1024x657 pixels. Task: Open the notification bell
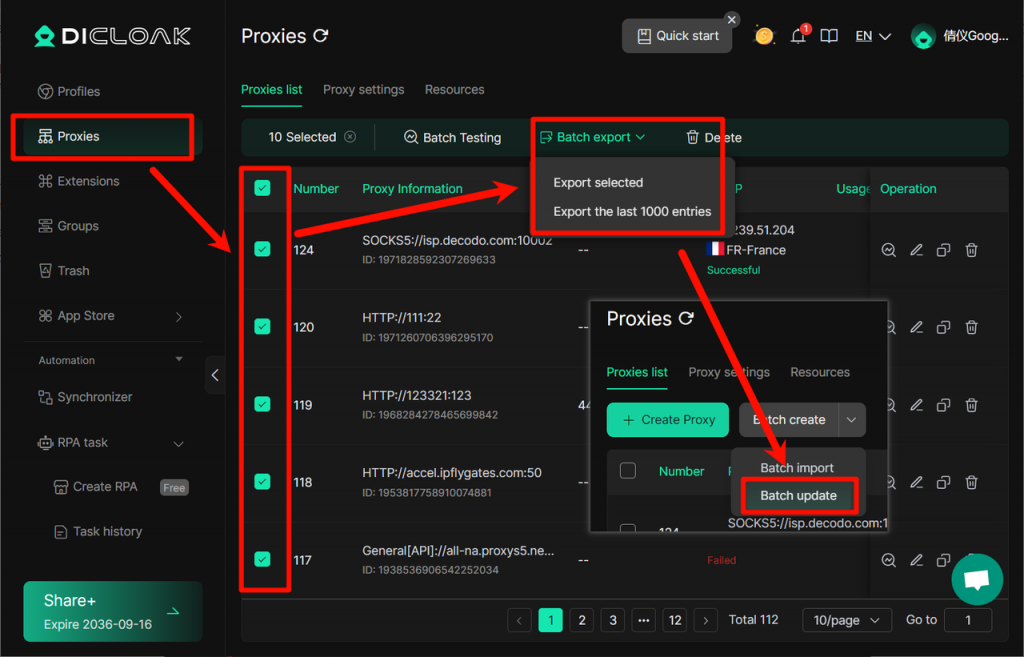point(798,36)
